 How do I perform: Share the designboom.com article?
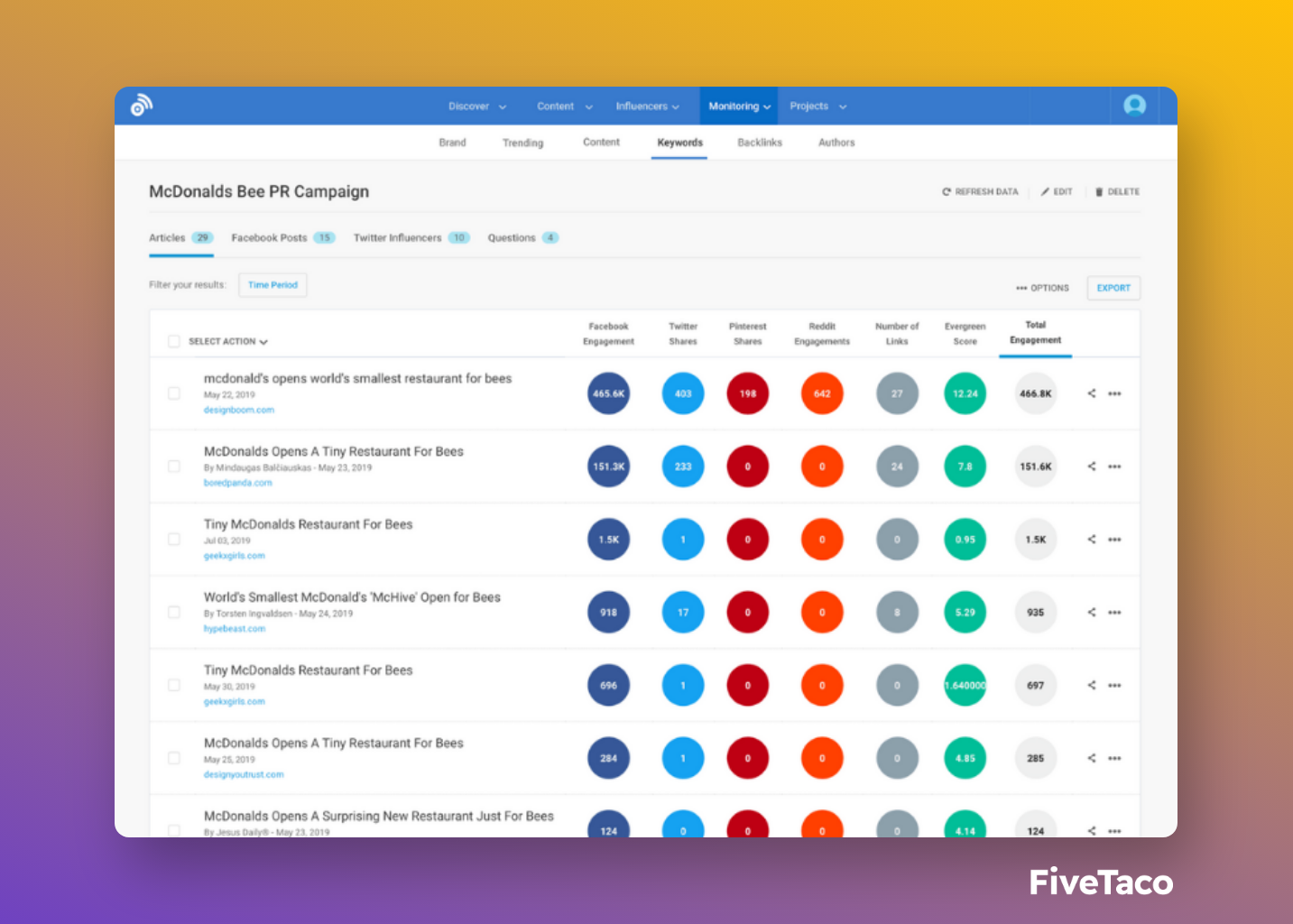(1092, 393)
